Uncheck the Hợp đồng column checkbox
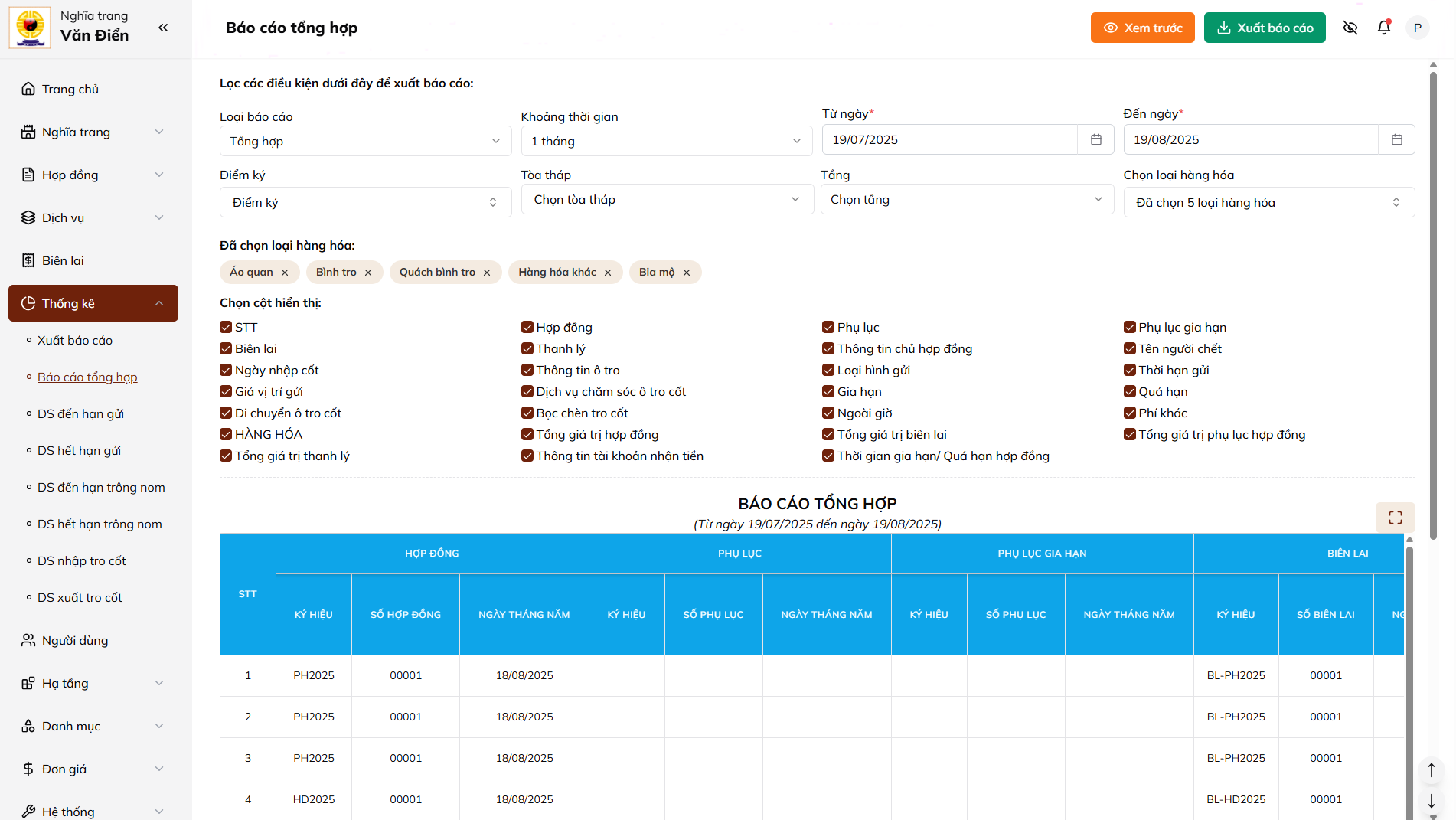Screen dimensions: 1456x820 527,328
